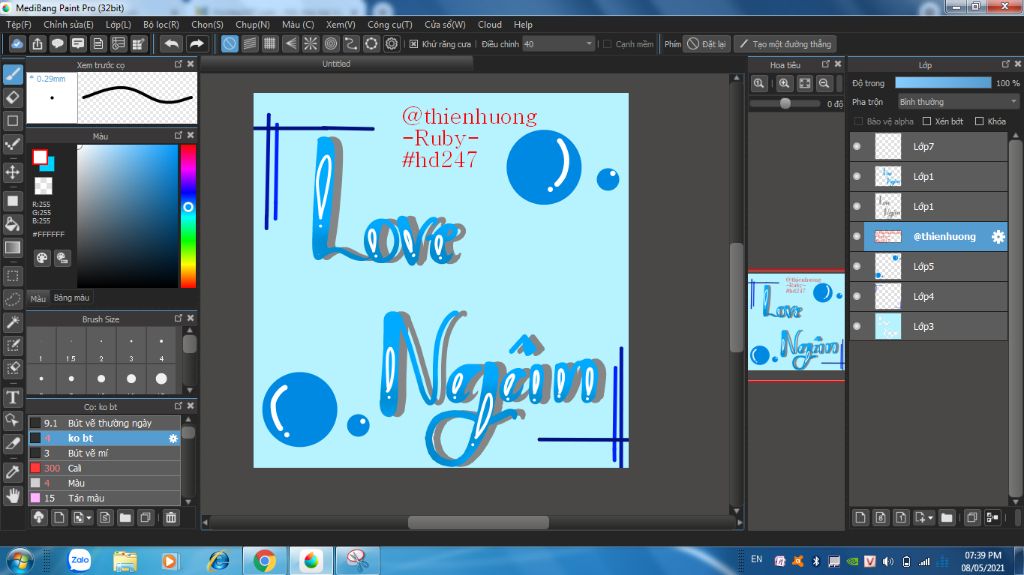Enable the Cạnh mềm checkbox
The image size is (1024, 575).
607,44
